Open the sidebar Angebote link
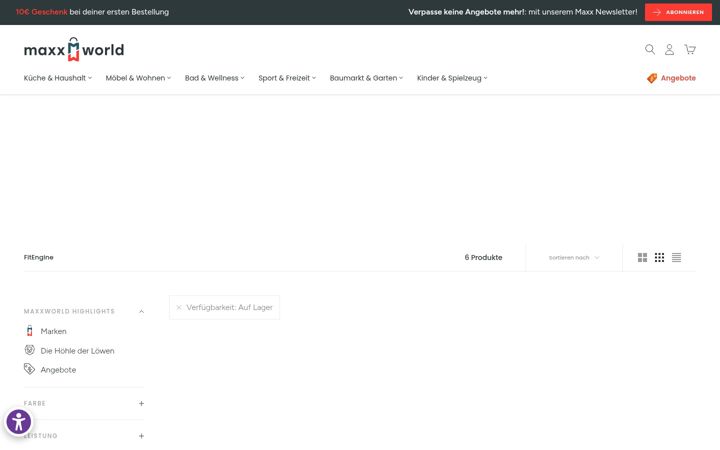The height and width of the screenshot is (450, 720). pos(58,370)
